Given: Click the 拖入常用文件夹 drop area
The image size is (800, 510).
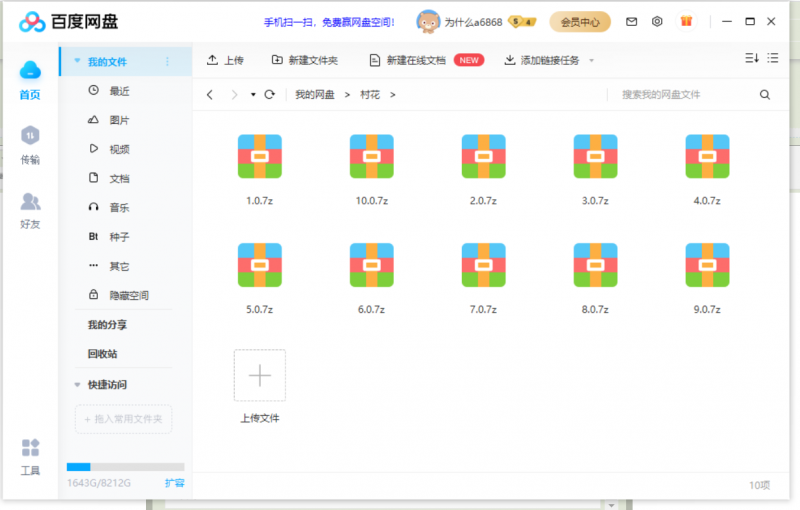Looking at the screenshot, I should click(123, 419).
